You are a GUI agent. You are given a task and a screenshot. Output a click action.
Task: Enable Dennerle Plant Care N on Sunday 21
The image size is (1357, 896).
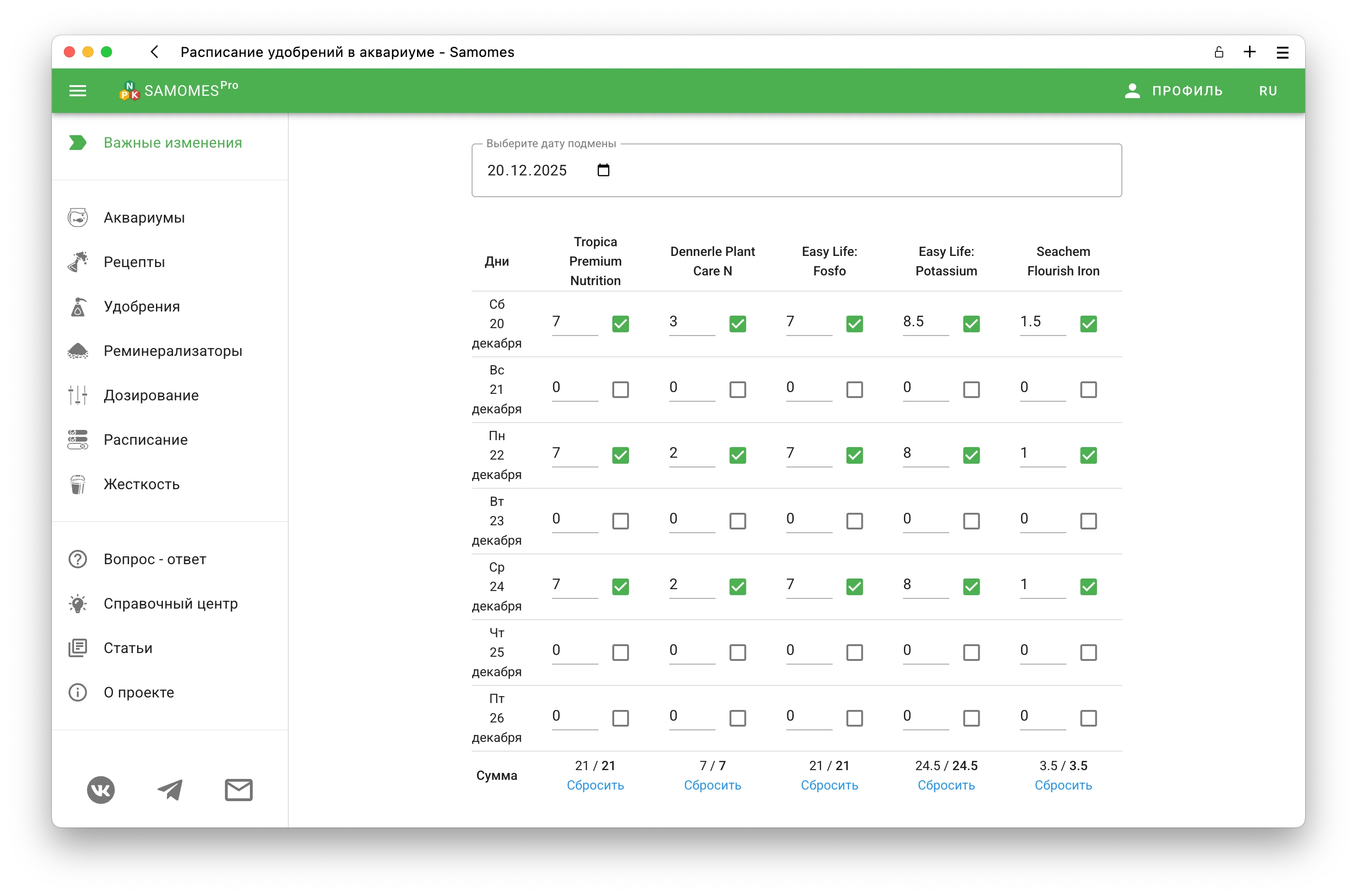point(738,390)
